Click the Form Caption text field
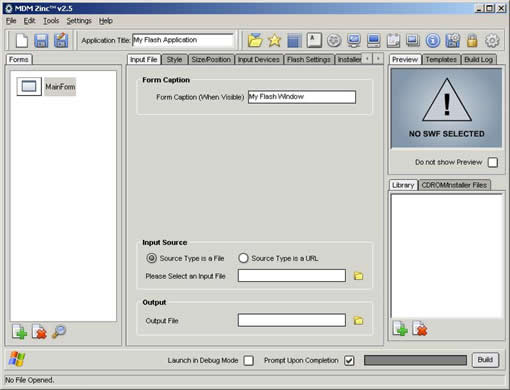Screen dimensions: 510x390 click(302, 97)
